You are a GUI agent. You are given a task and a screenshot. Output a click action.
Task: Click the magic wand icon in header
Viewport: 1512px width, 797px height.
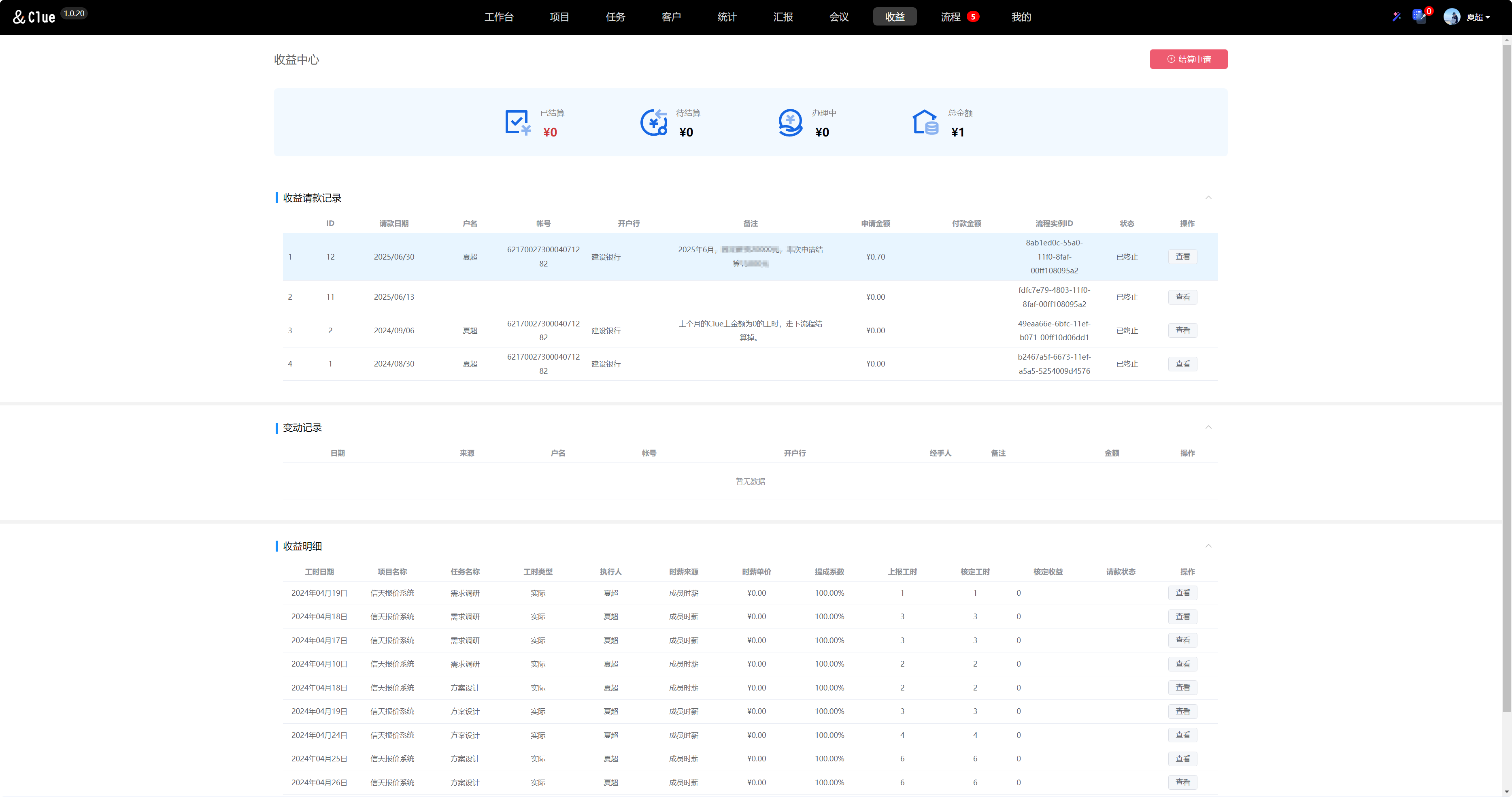[1396, 17]
